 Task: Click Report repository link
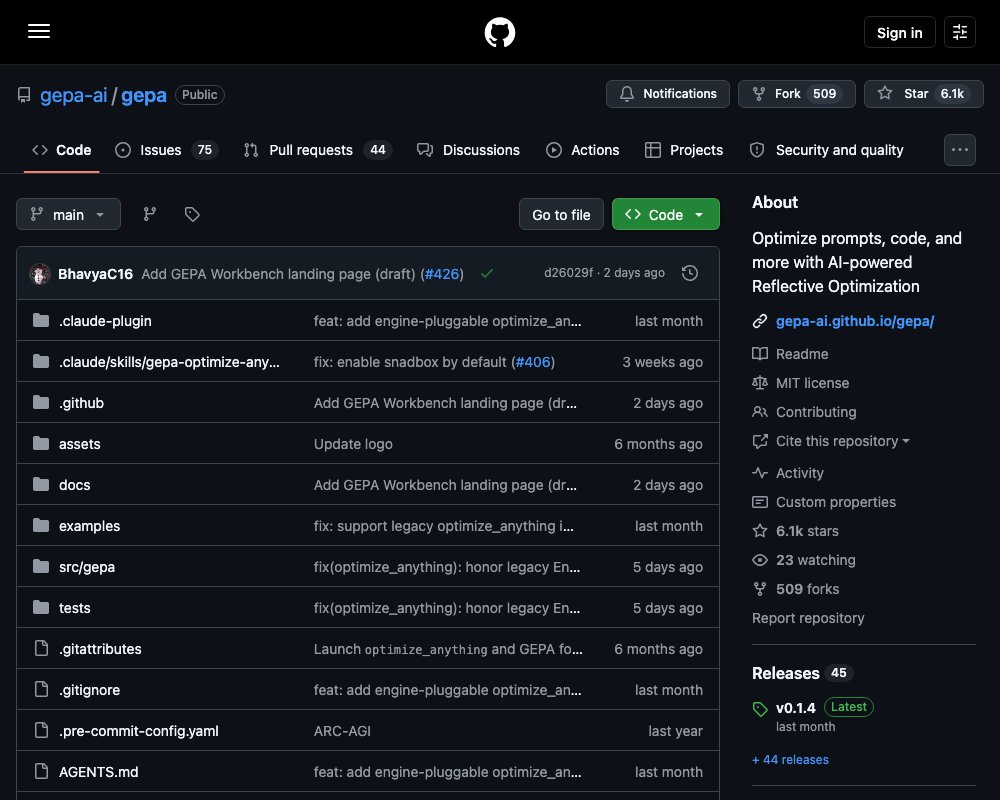click(808, 618)
